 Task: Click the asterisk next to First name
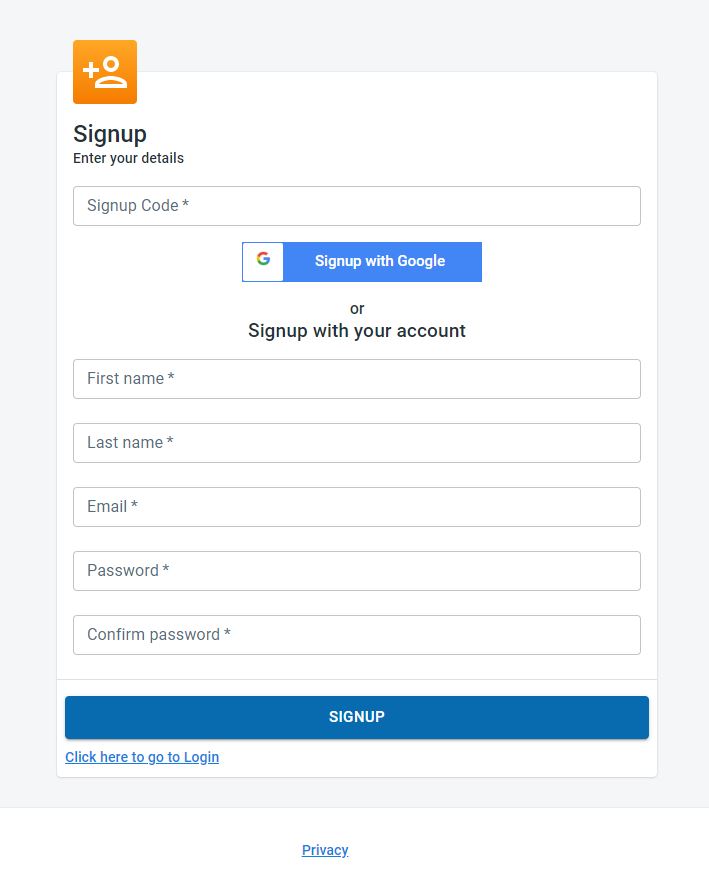click(x=171, y=378)
